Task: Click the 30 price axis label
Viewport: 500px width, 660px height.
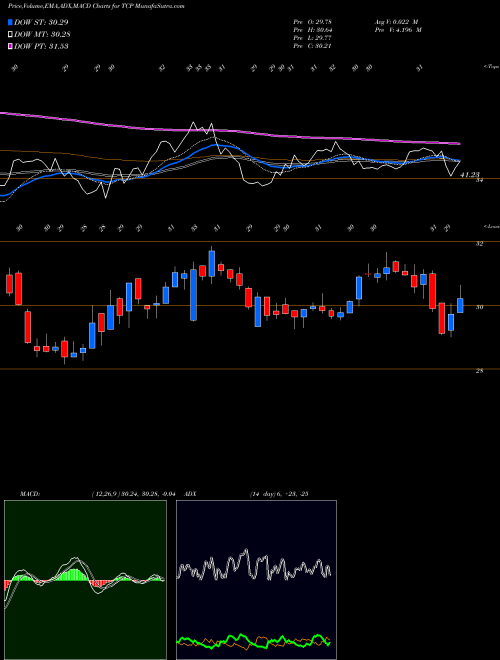Action: [479, 307]
